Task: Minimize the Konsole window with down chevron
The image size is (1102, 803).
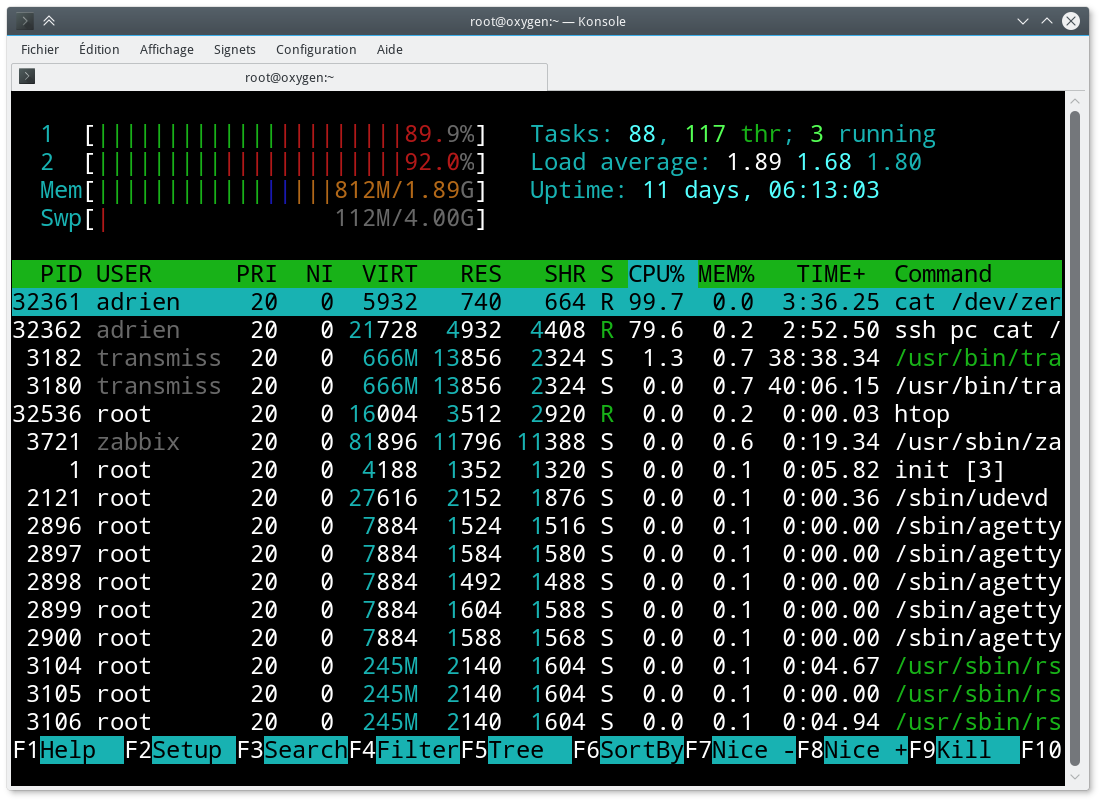Action: pos(1023,21)
